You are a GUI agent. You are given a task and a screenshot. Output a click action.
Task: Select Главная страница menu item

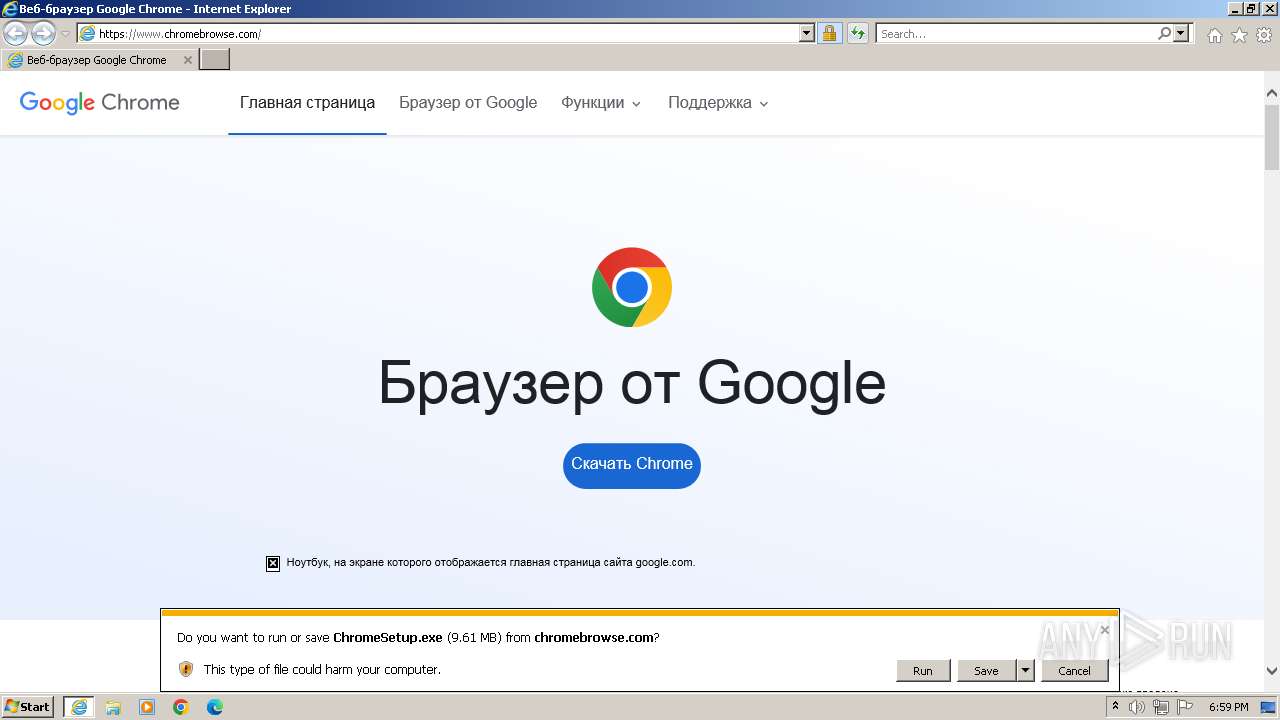click(307, 102)
